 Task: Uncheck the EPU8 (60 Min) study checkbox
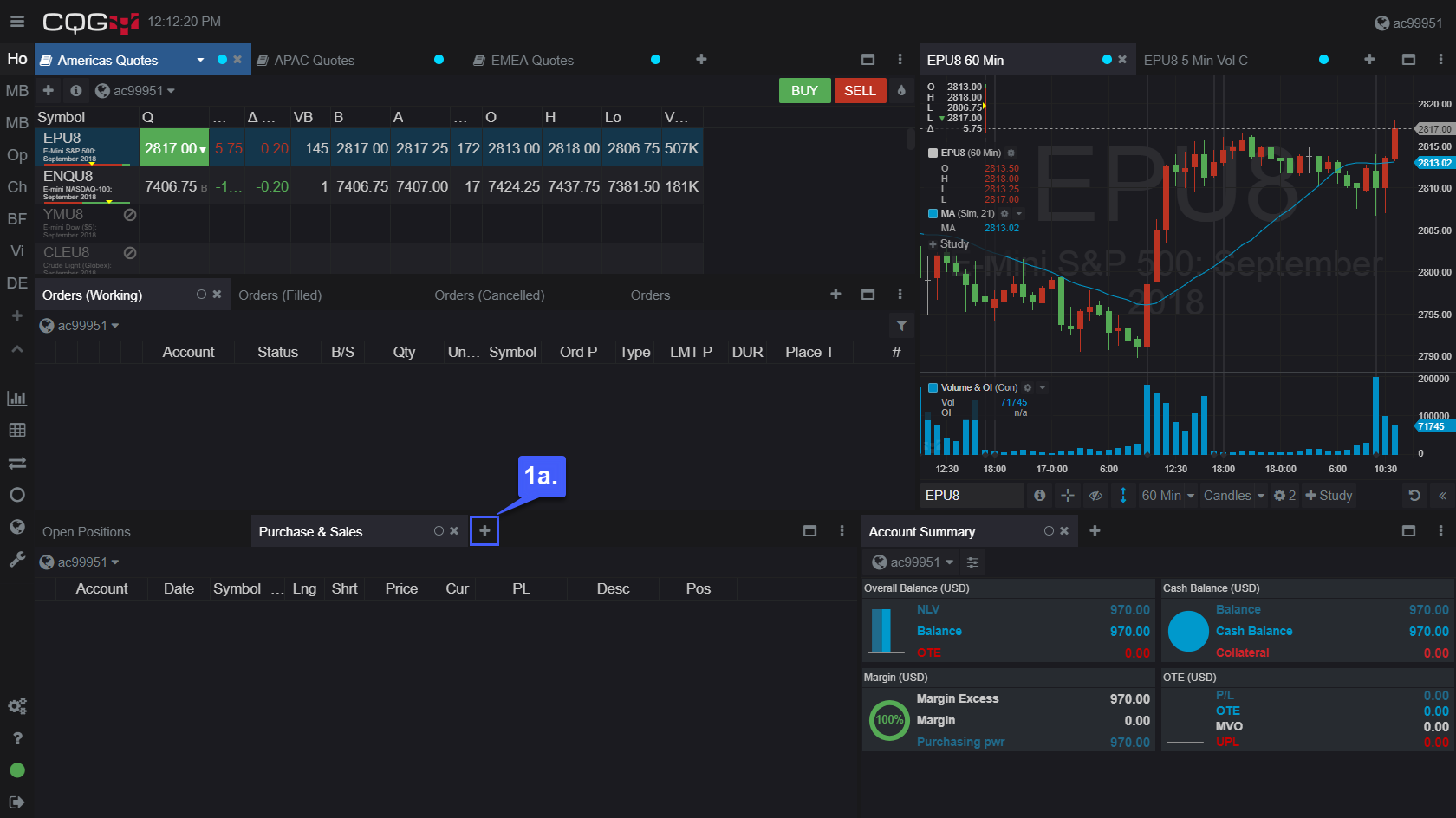tap(933, 153)
